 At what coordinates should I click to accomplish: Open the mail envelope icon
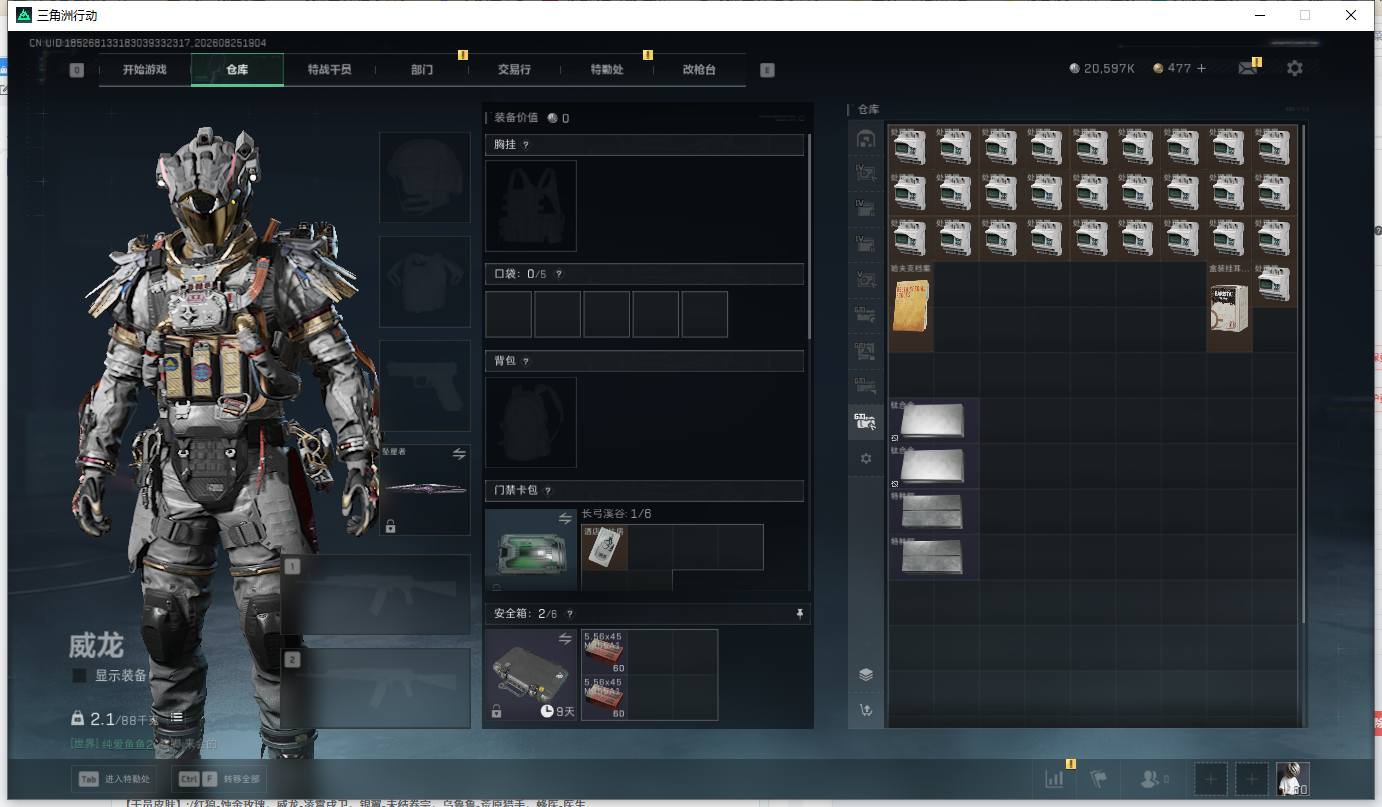[1247, 68]
